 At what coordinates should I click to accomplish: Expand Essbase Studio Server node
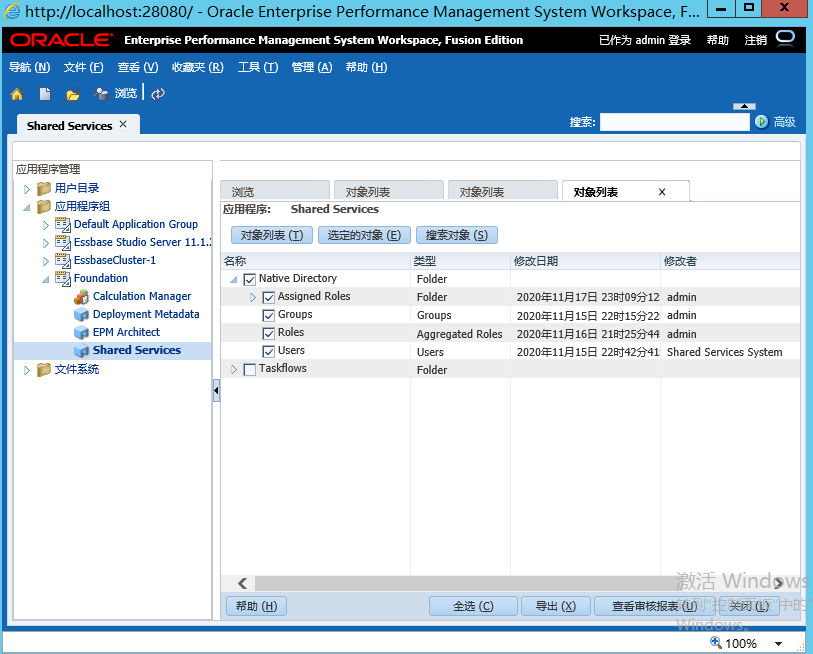tap(46, 243)
